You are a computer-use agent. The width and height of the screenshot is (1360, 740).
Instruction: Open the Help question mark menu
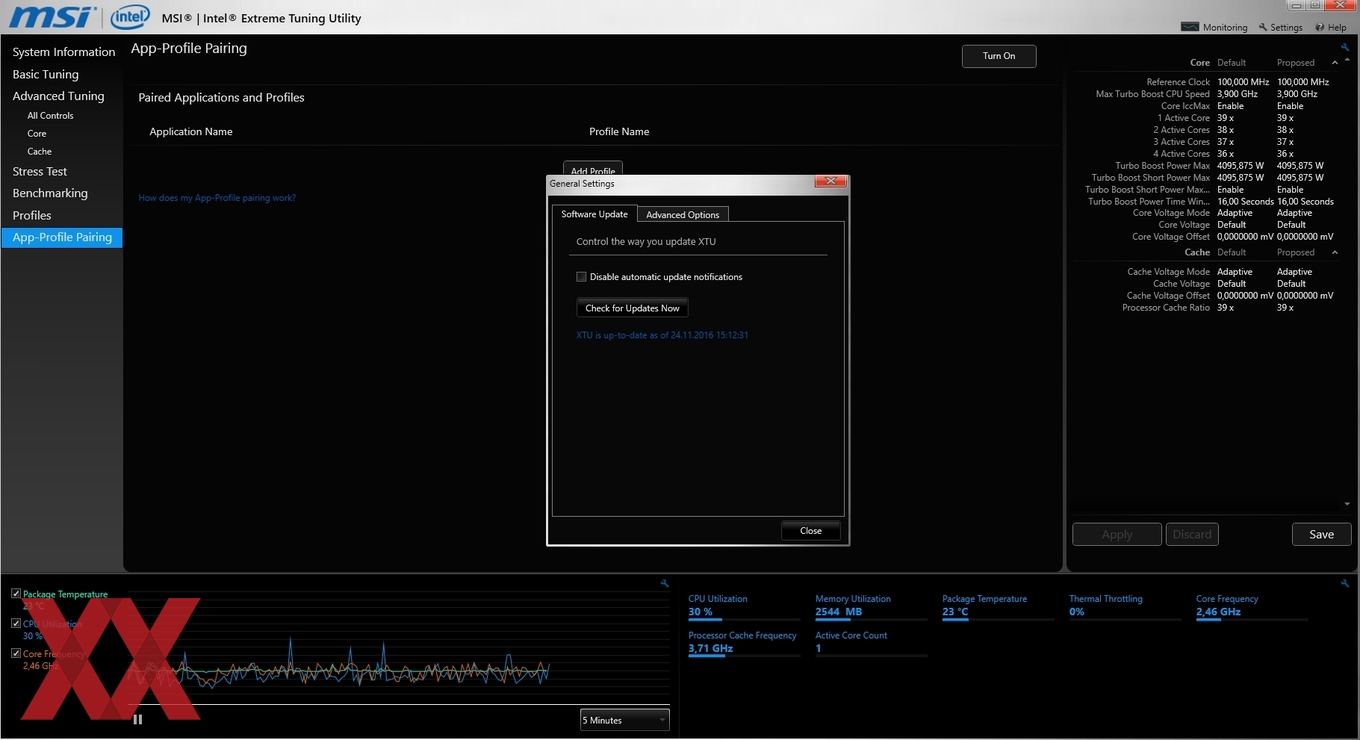pos(1331,27)
